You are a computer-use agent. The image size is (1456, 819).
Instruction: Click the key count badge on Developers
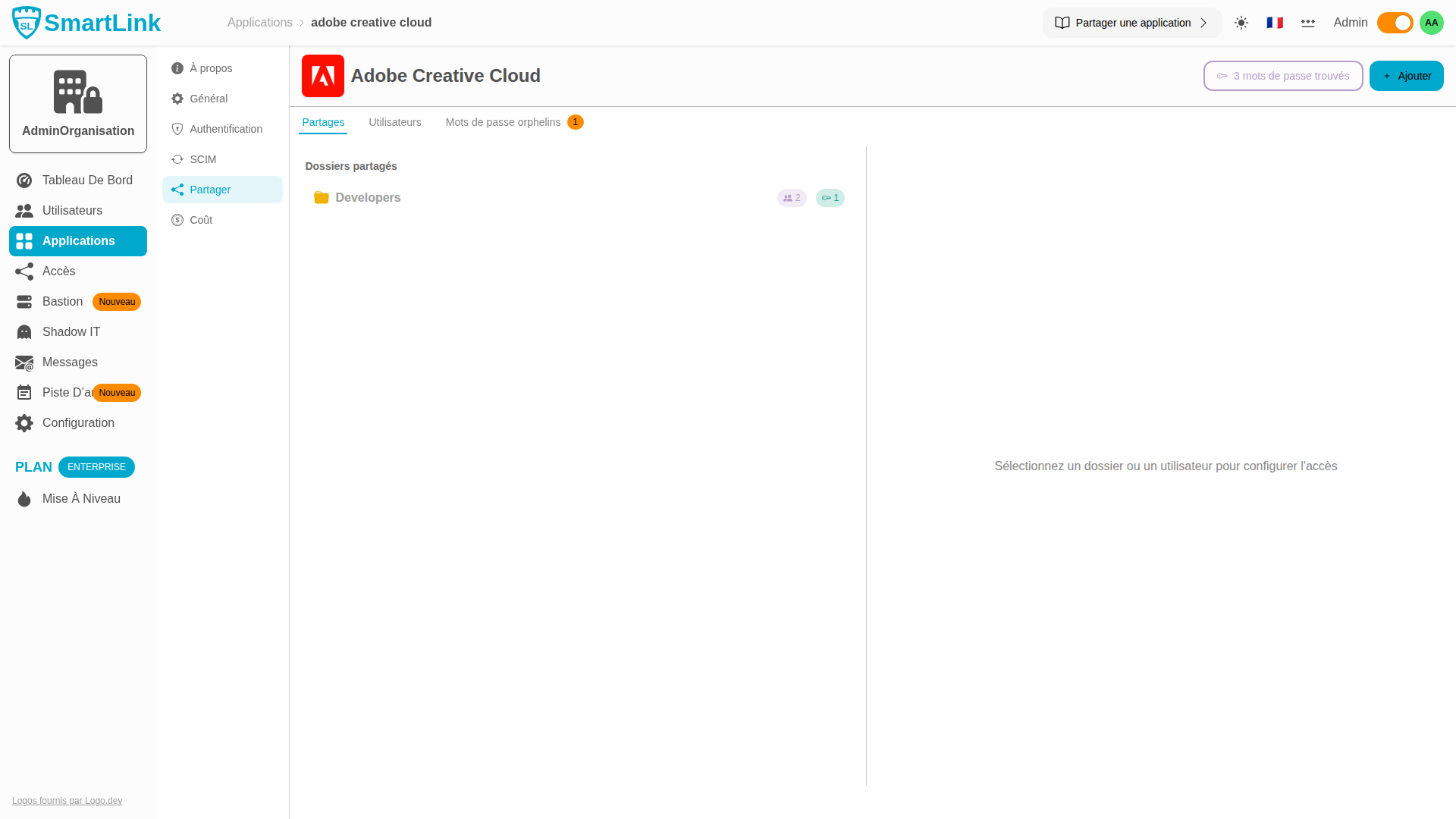pos(830,197)
